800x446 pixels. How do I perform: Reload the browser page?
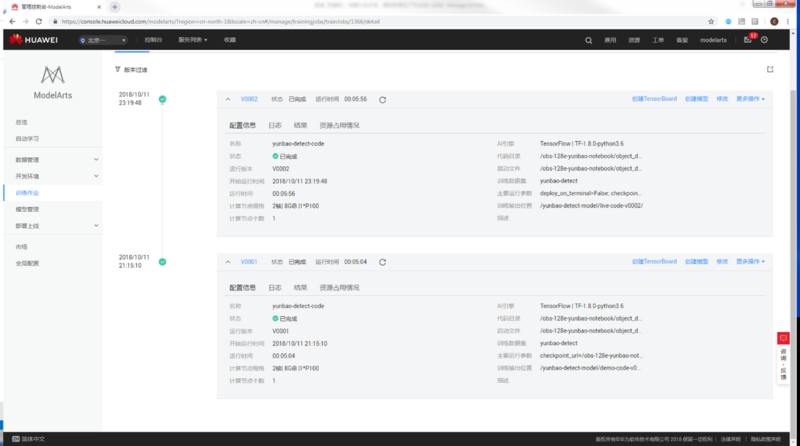(x=39, y=21)
